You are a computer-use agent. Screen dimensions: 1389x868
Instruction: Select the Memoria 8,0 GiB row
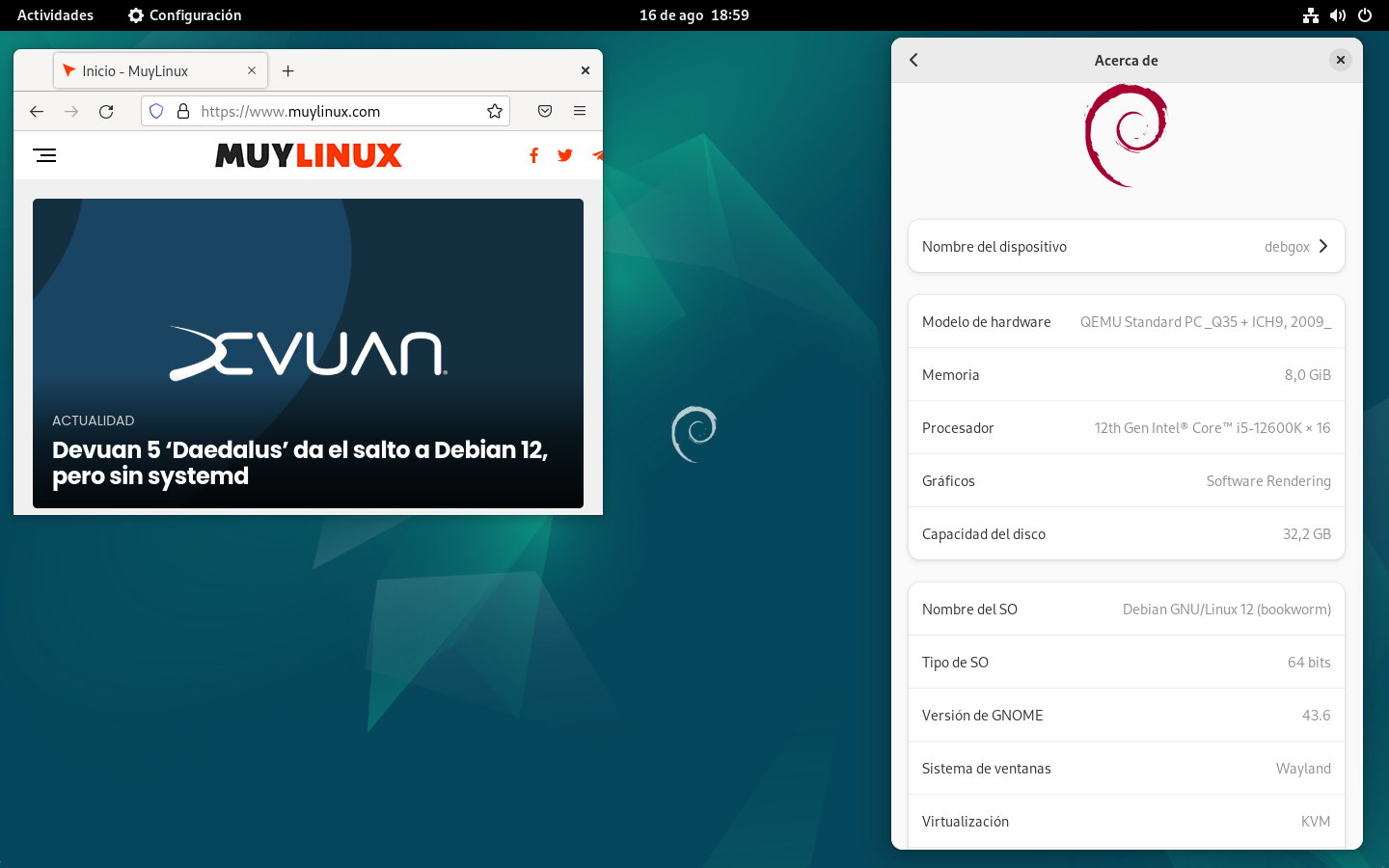point(1127,374)
